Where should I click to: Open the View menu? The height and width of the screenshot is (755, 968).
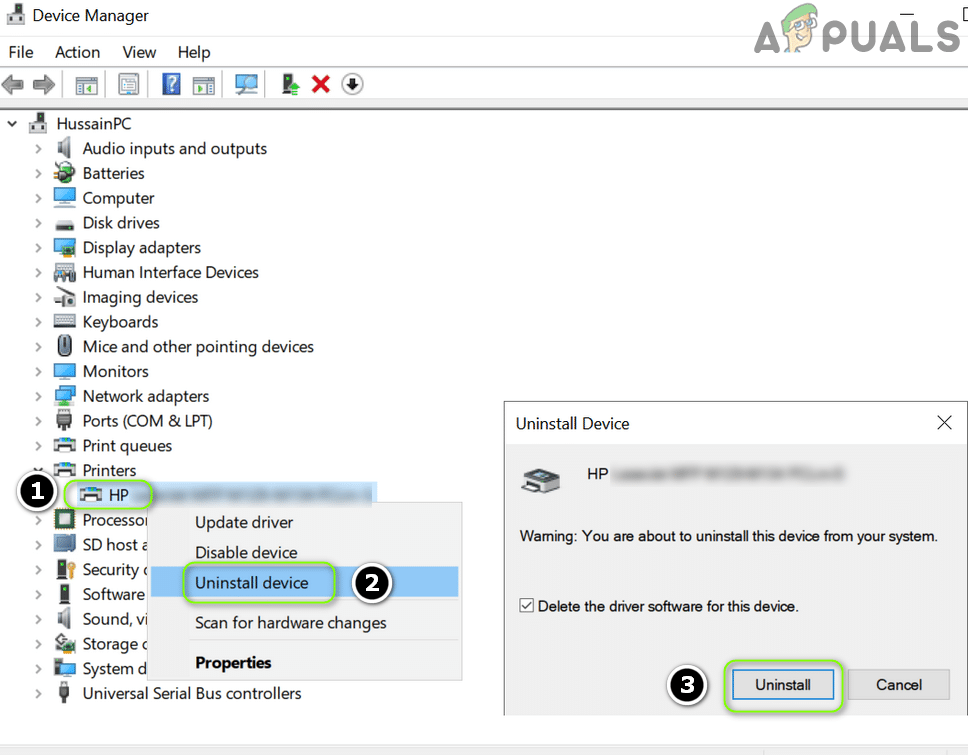(139, 52)
